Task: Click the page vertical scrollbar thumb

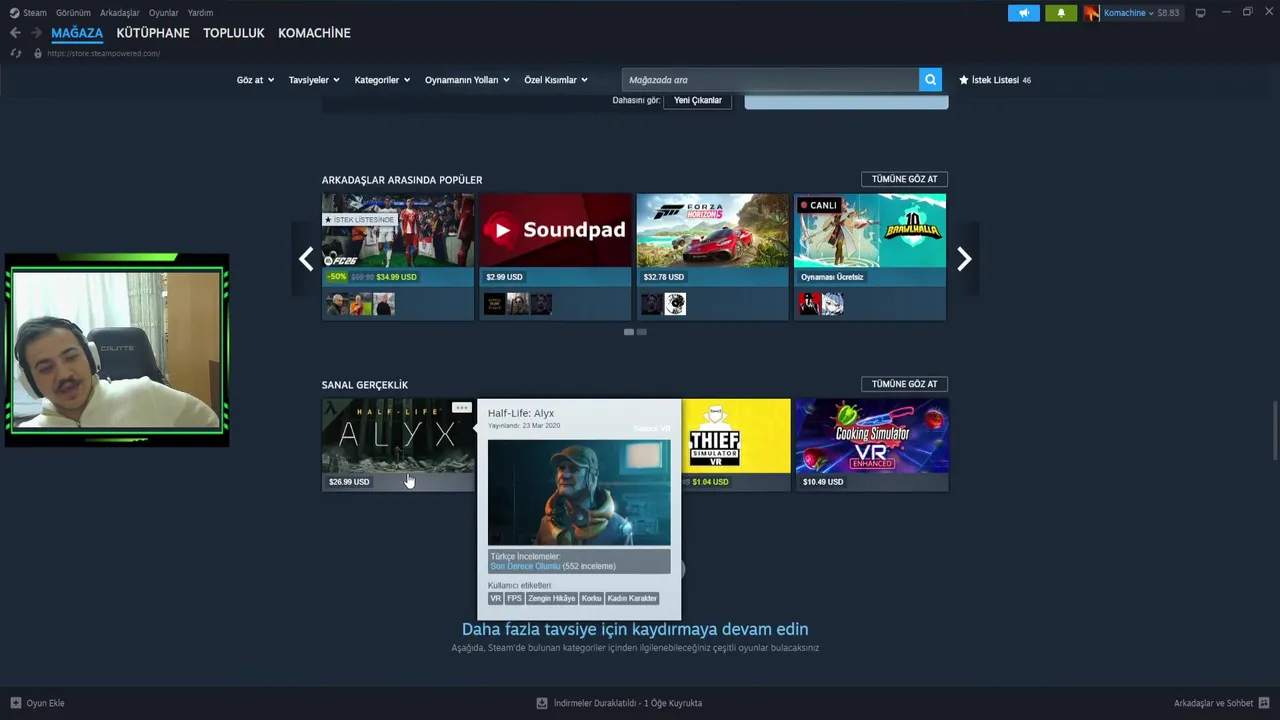Action: tap(1274, 430)
